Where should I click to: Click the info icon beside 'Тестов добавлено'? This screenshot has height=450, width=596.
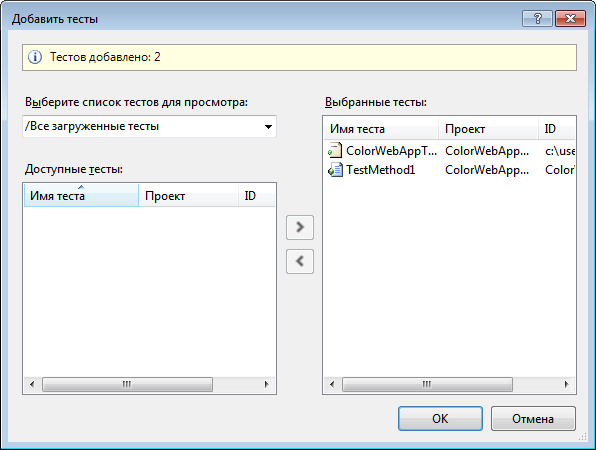pyautogui.click(x=35, y=57)
